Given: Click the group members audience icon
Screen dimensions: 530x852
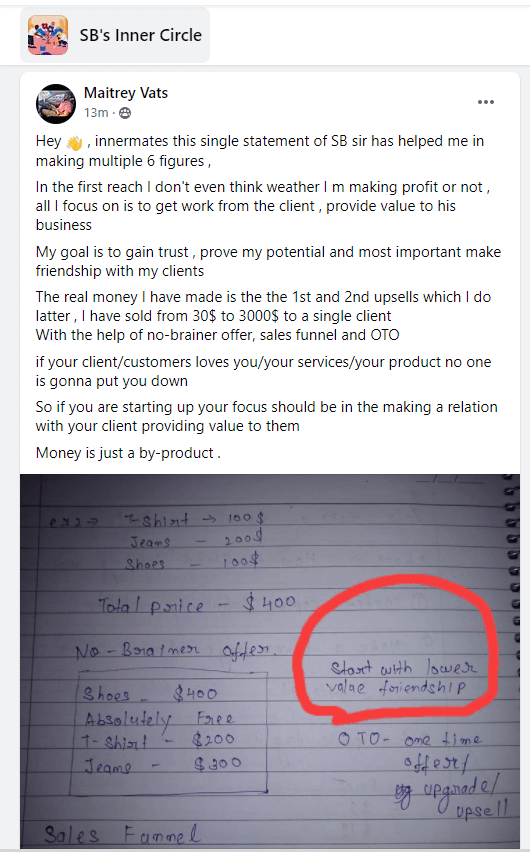Looking at the screenshot, I should click(124, 113).
